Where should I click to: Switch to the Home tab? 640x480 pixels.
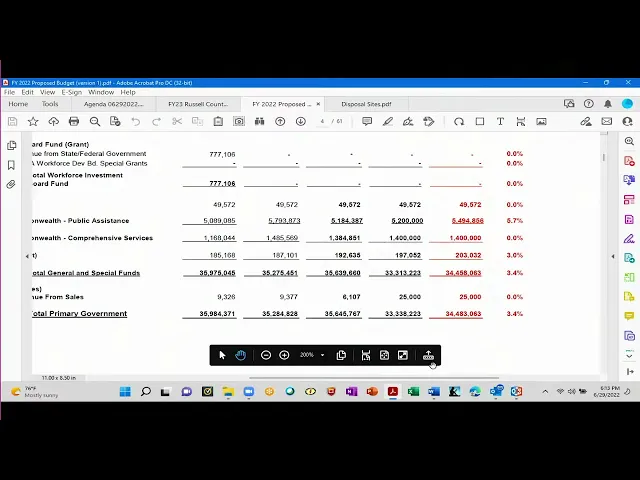coord(18,104)
